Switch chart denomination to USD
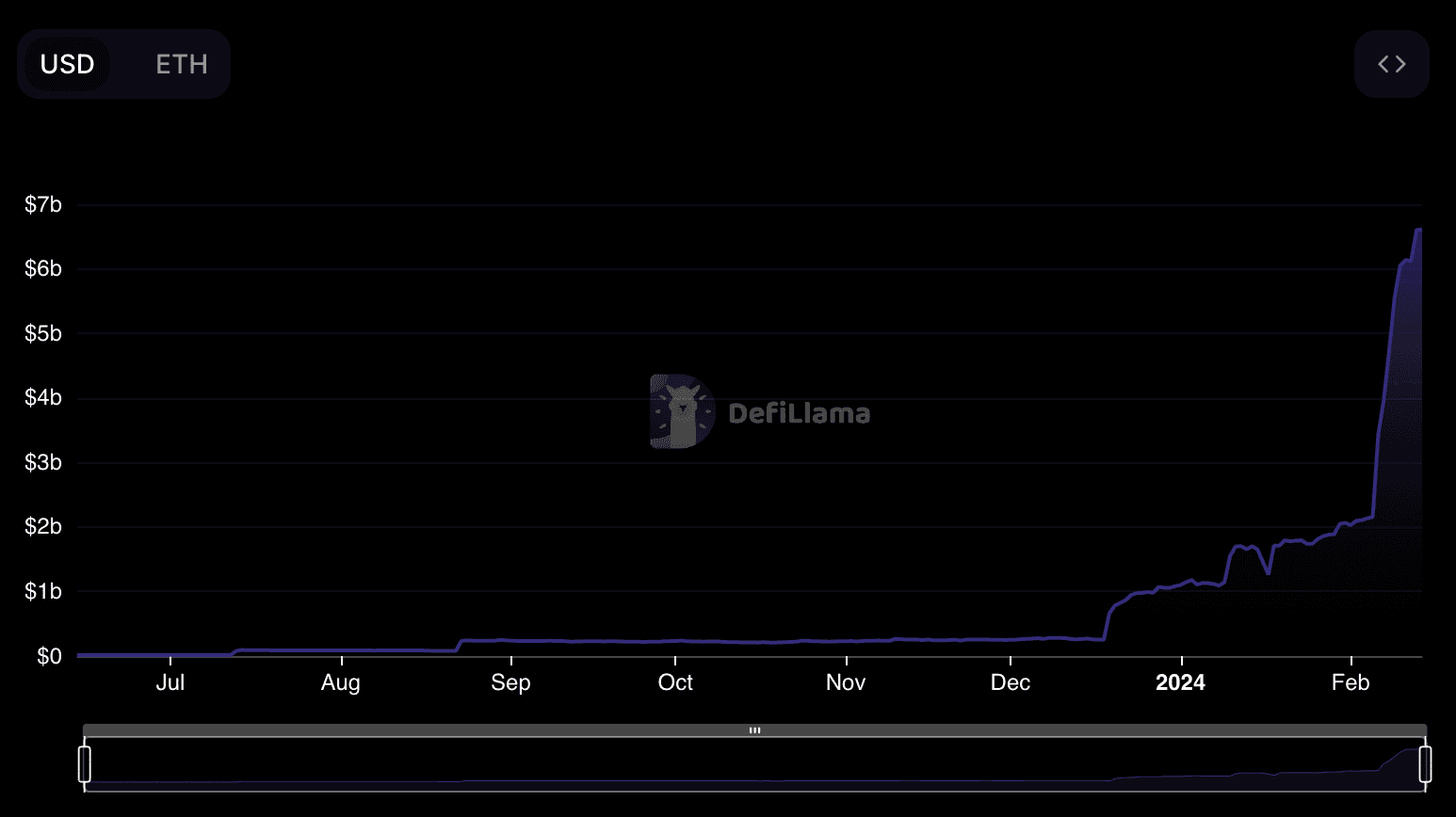Screen dimensions: 1456x817 pos(67,64)
